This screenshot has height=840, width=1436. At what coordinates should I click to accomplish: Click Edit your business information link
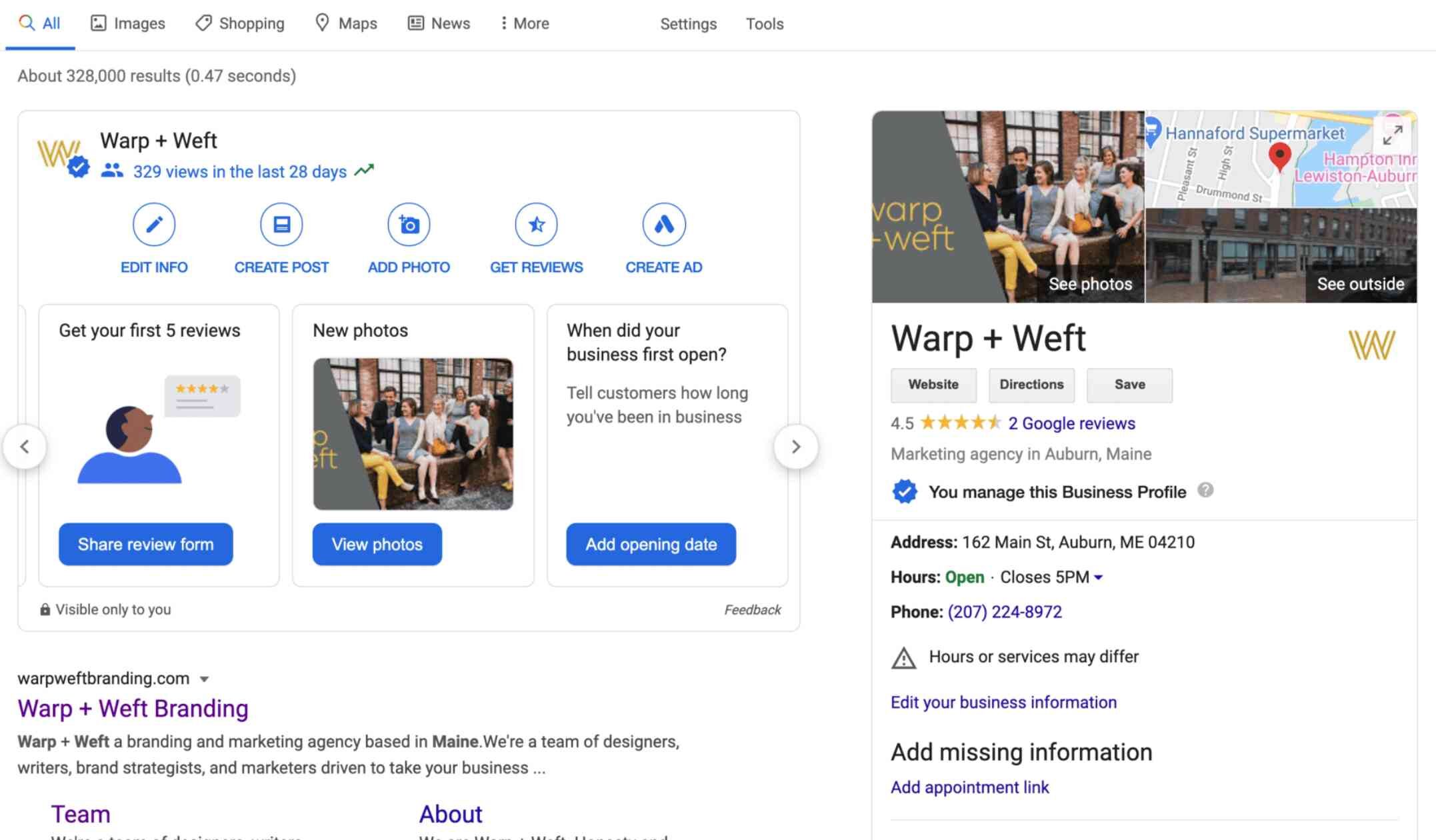tap(1003, 702)
